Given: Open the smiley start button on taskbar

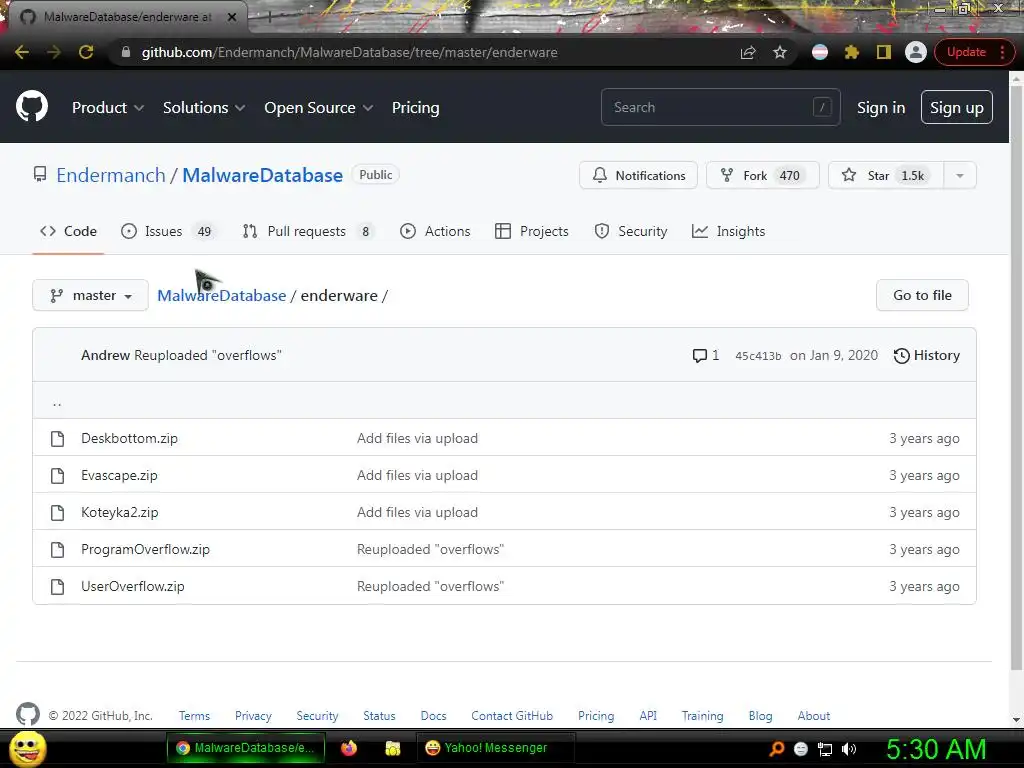Looking at the screenshot, I should pos(27,748).
